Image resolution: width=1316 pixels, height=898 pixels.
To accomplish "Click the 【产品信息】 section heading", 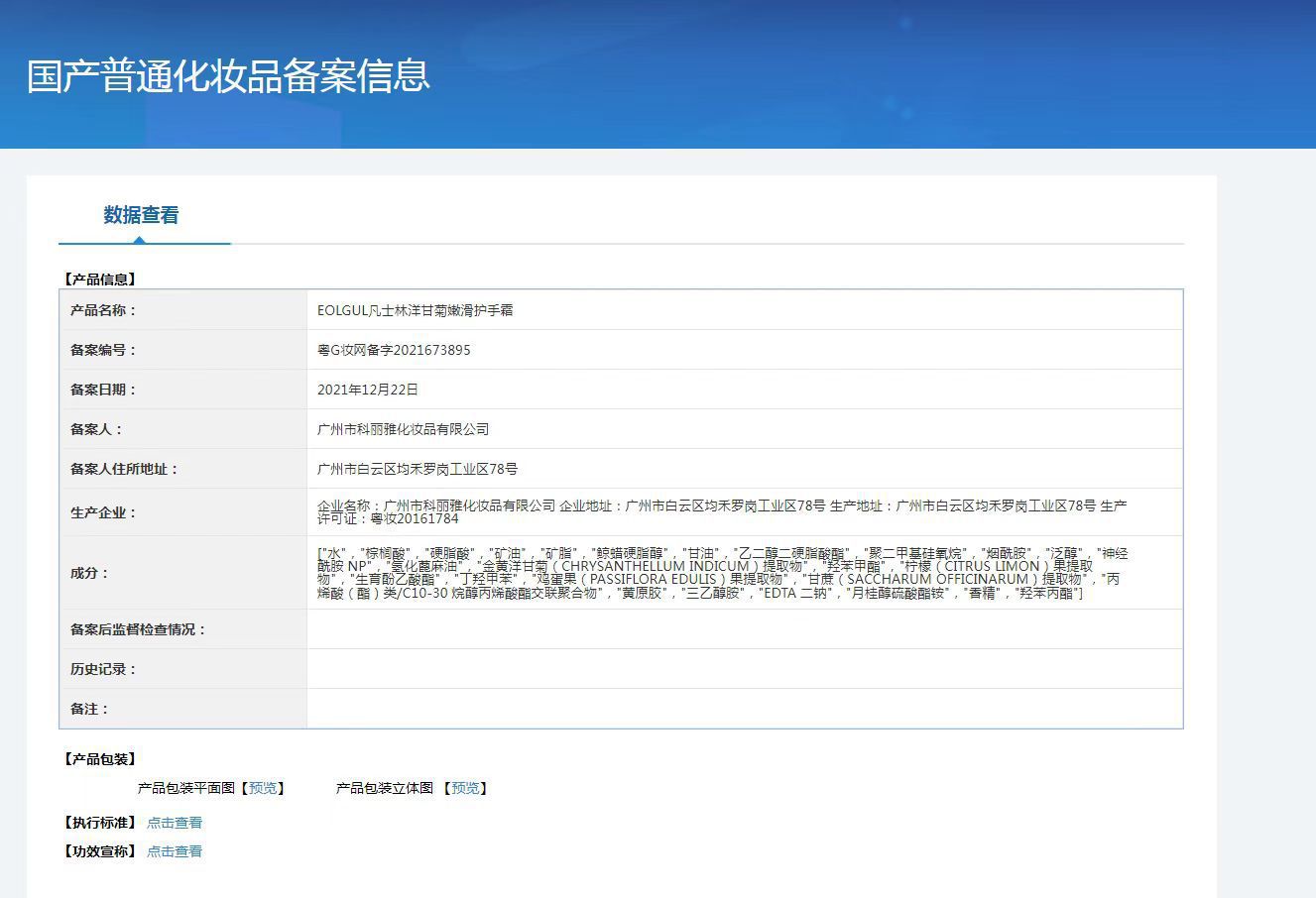I will [99, 280].
